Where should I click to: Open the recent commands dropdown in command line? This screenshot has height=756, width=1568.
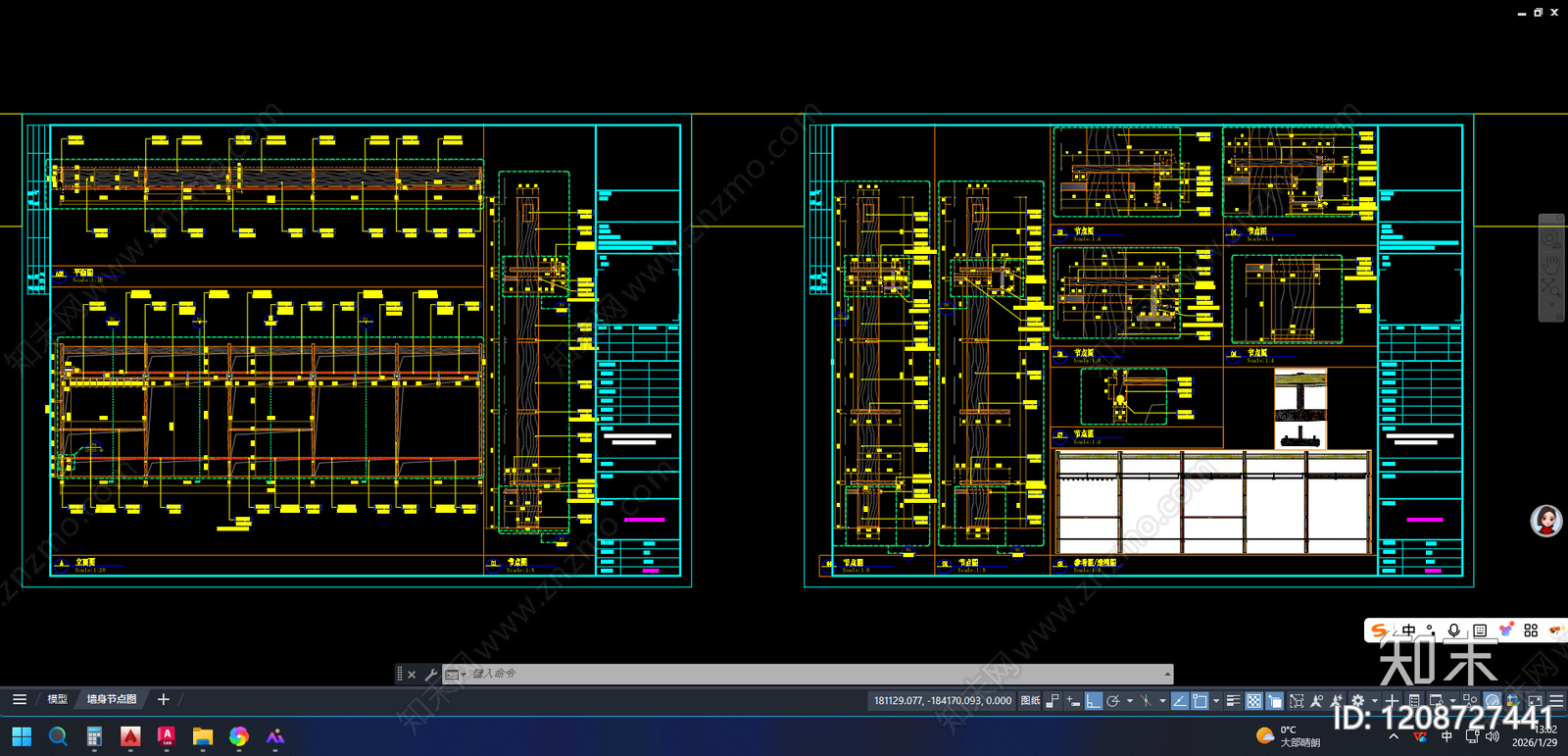(456, 674)
